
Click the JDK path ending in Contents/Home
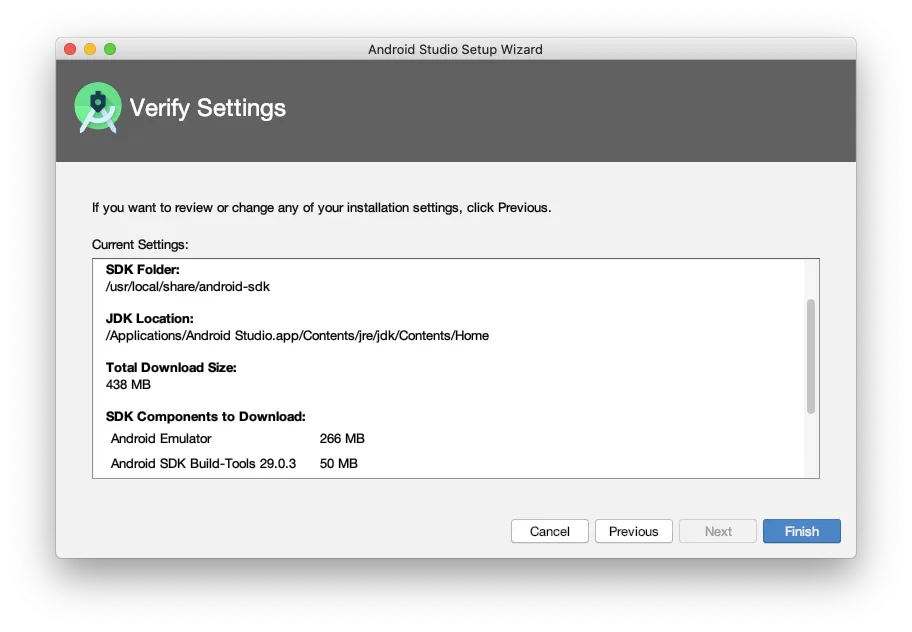[x=297, y=335]
